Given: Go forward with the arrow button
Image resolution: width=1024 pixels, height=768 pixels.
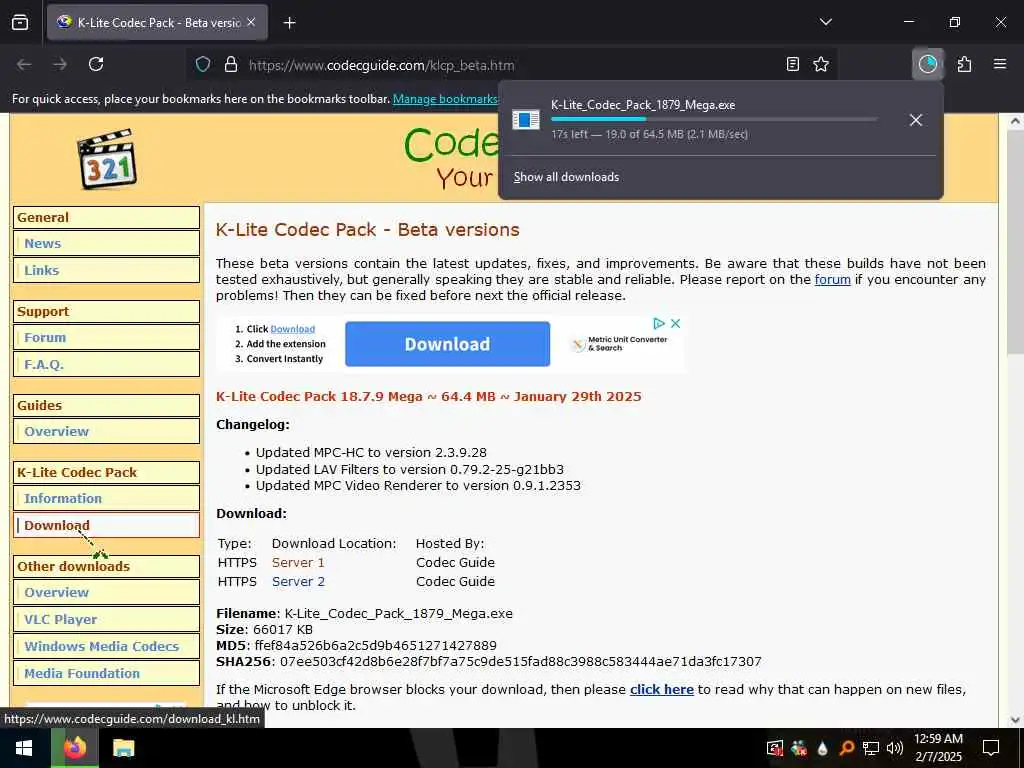Looking at the screenshot, I should pyautogui.click(x=60, y=64).
